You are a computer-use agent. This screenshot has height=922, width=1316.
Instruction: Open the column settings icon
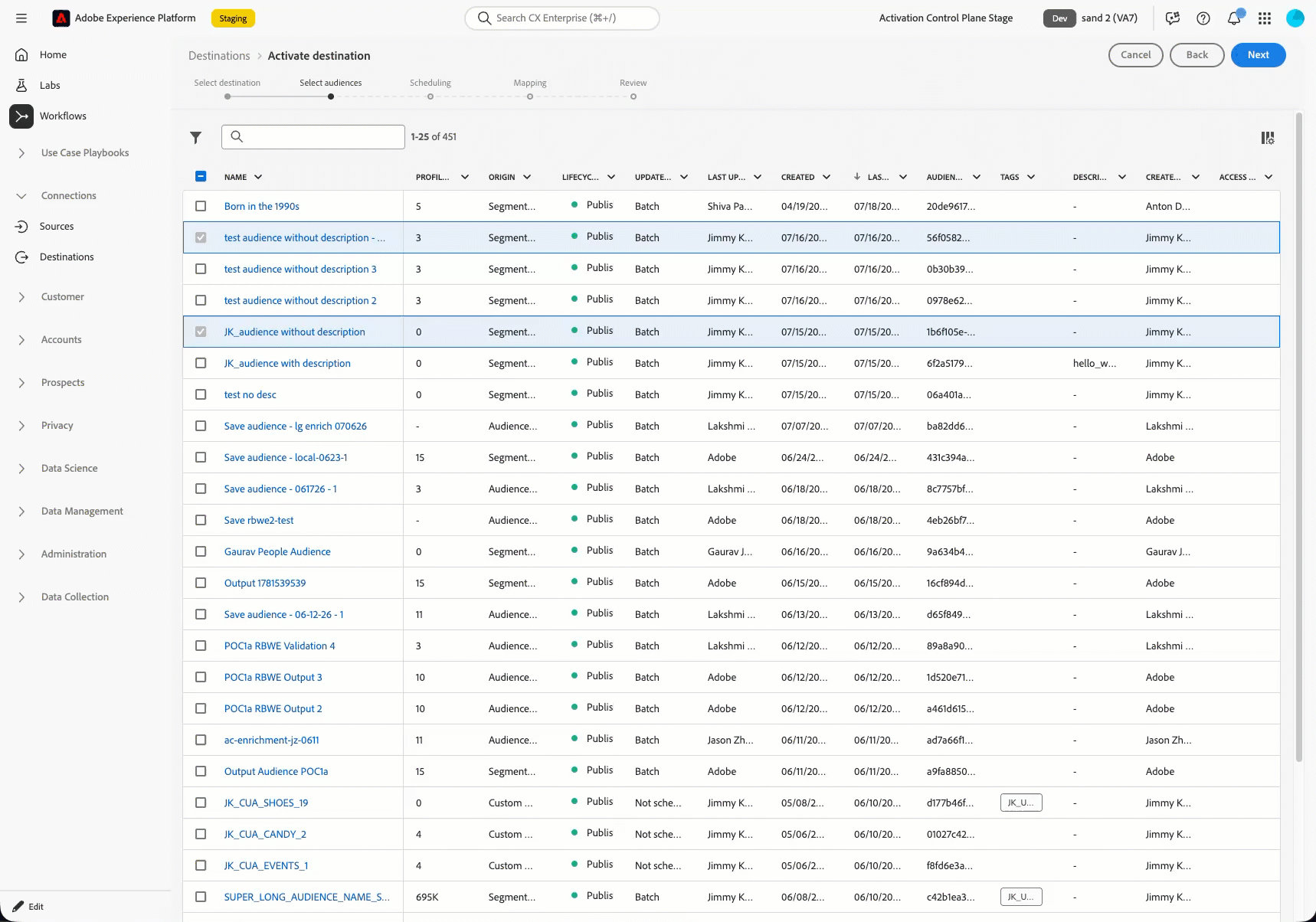click(1268, 138)
